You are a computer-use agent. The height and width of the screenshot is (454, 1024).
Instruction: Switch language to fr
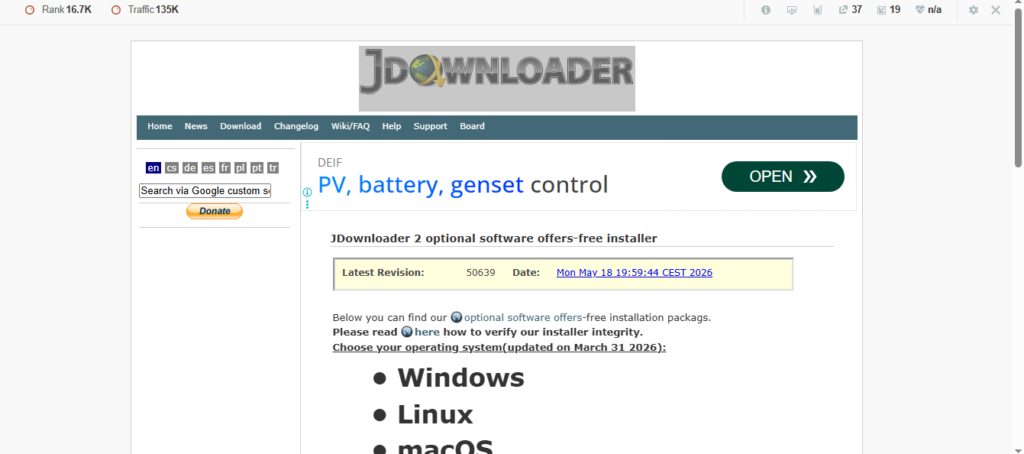[225, 168]
